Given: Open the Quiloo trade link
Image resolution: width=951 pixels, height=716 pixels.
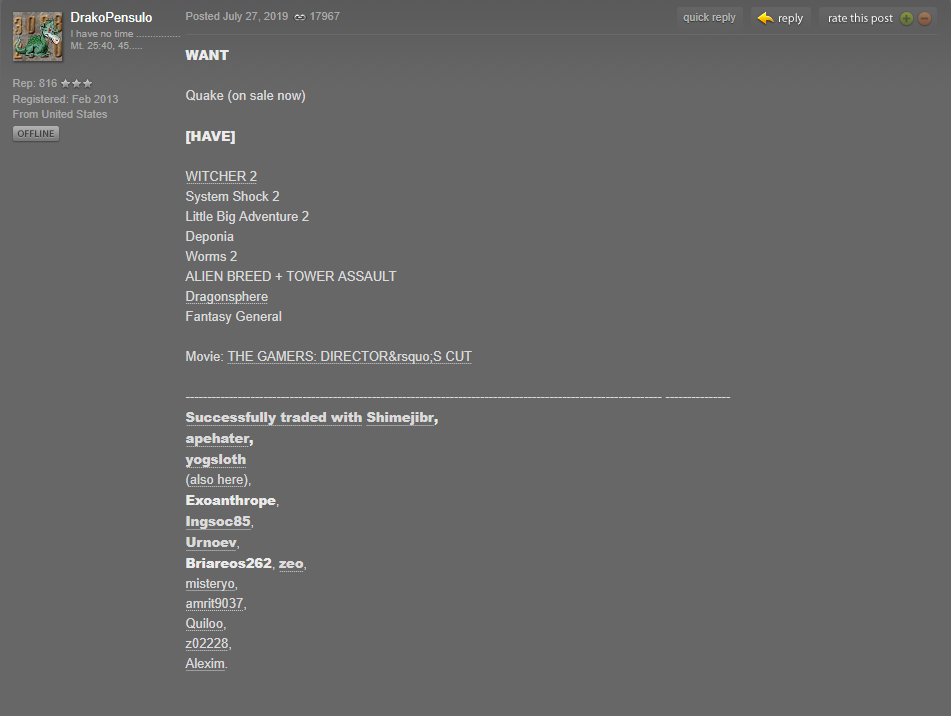Looking at the screenshot, I should coord(204,624).
